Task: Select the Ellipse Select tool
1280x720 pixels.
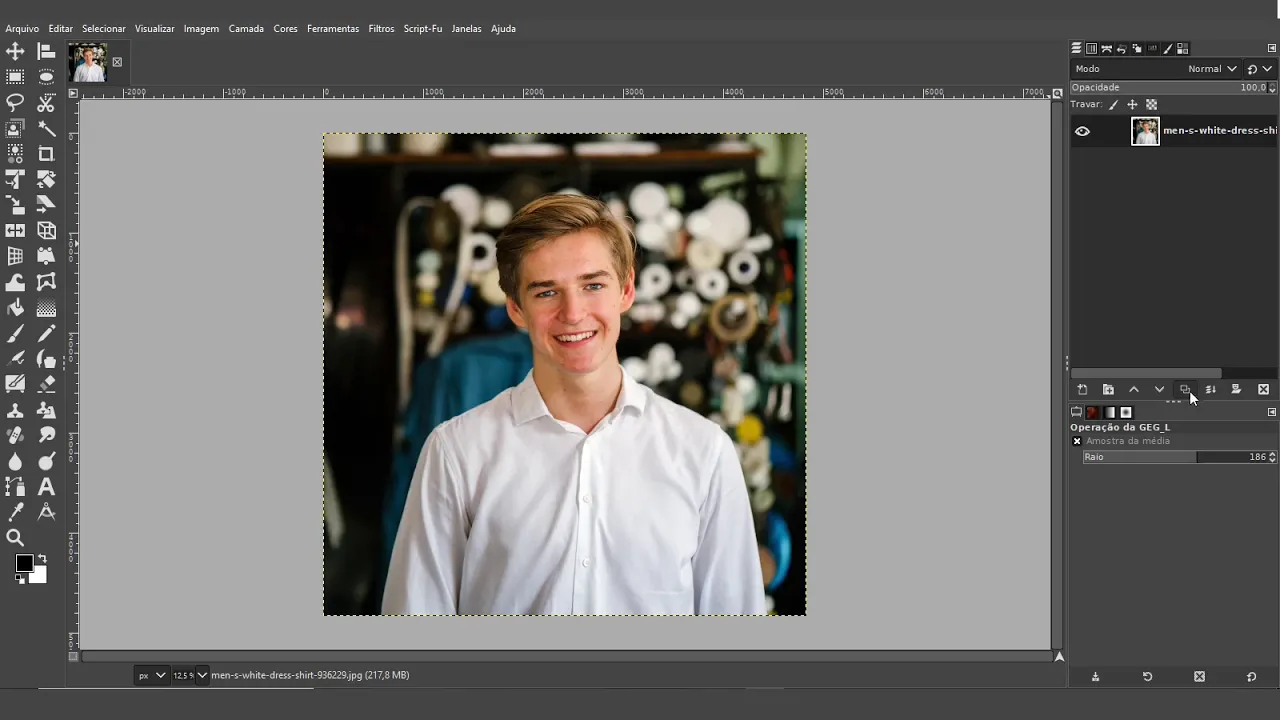Action: (x=46, y=77)
